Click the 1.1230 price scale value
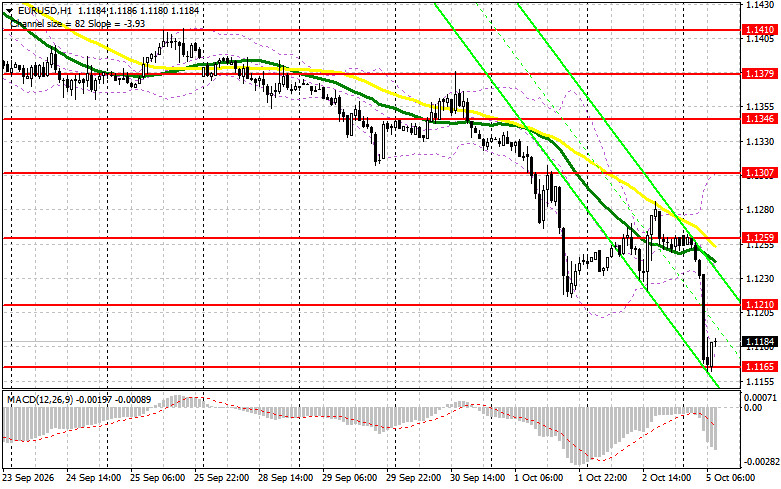The height and width of the screenshot is (489, 781). (760, 279)
